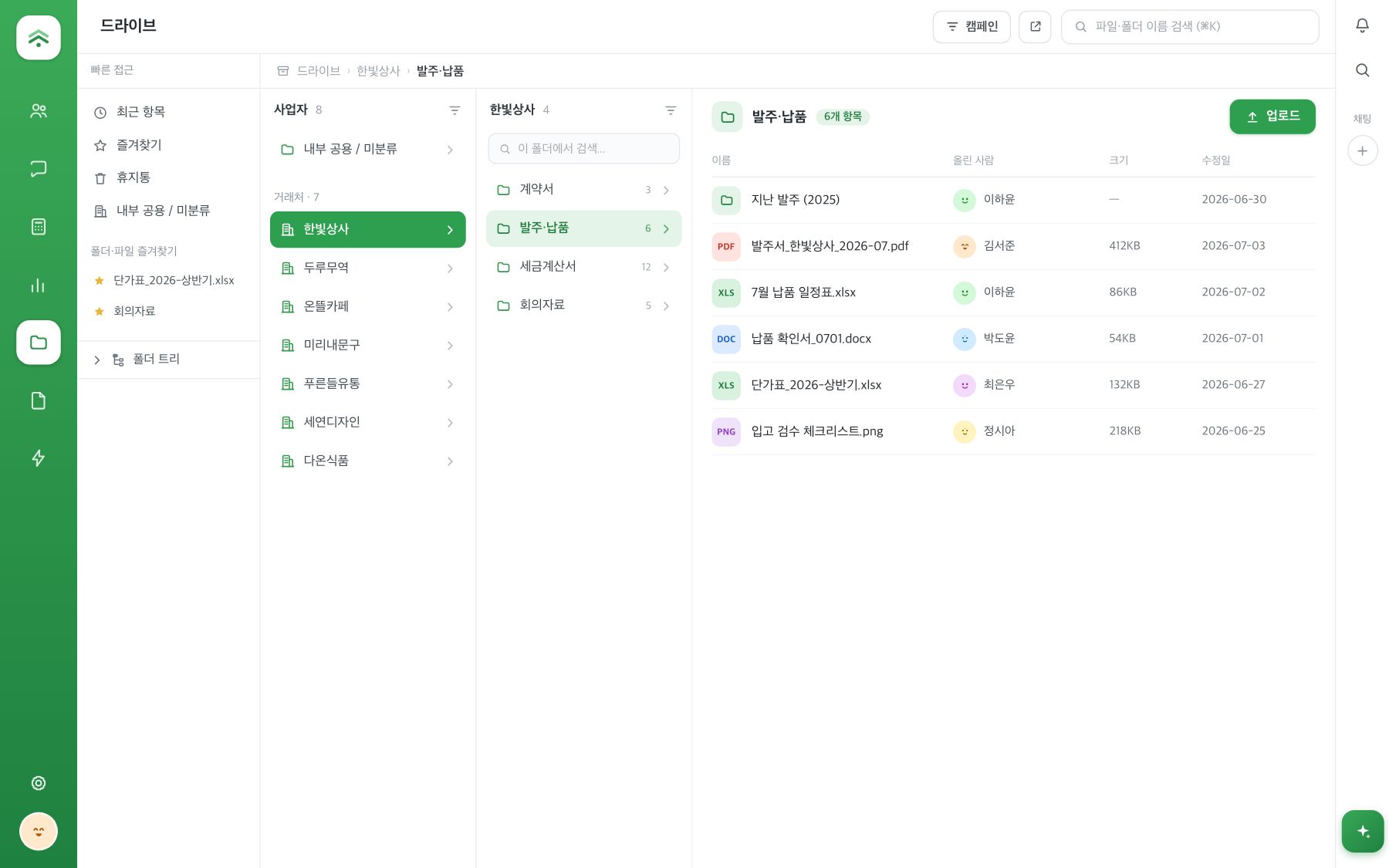Viewport: 1389px width, 868px height.
Task: Click 2026-07-02 date in 일정표 row
Action: [x=1233, y=292]
